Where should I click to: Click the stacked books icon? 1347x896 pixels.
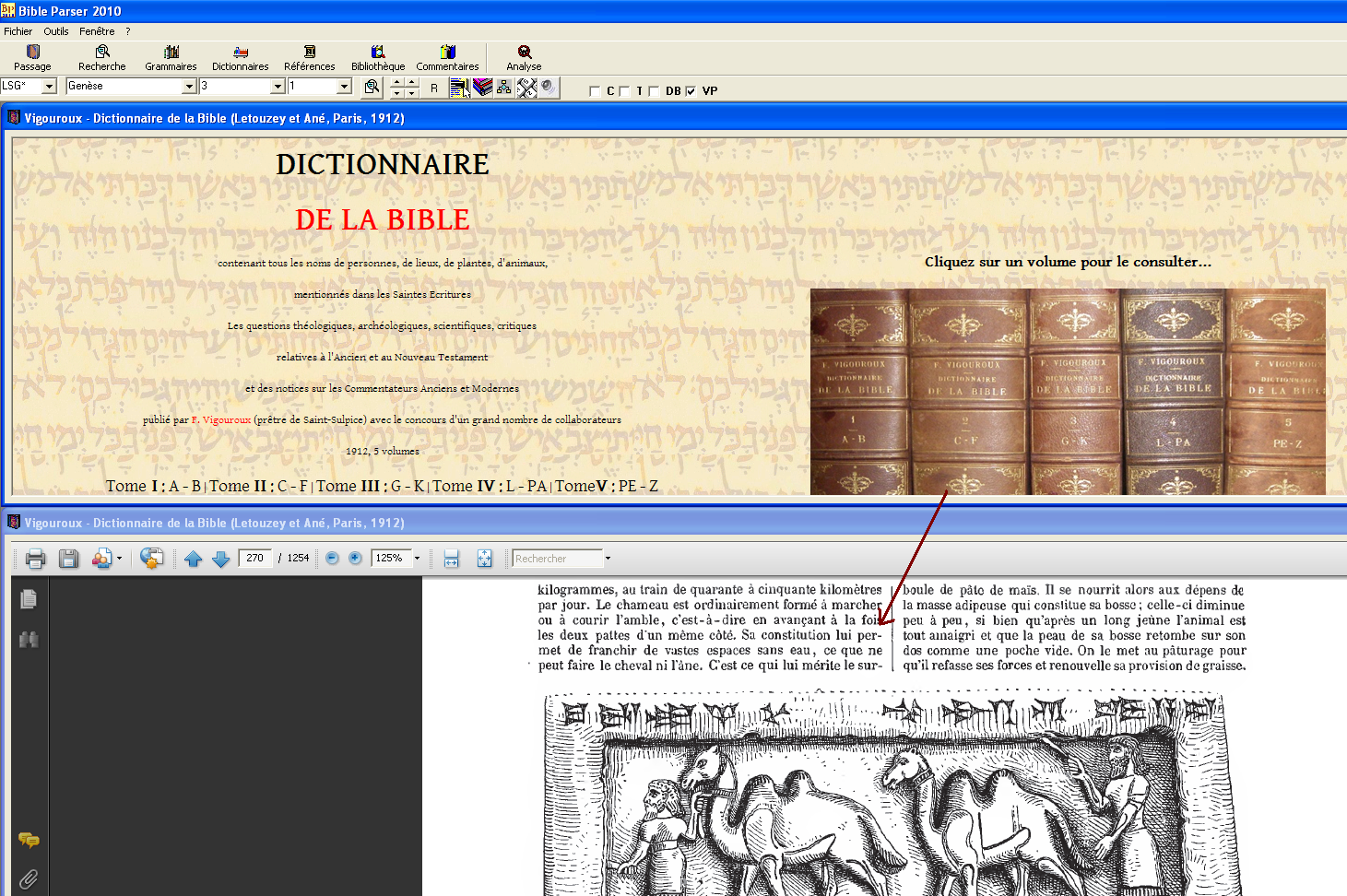(482, 88)
